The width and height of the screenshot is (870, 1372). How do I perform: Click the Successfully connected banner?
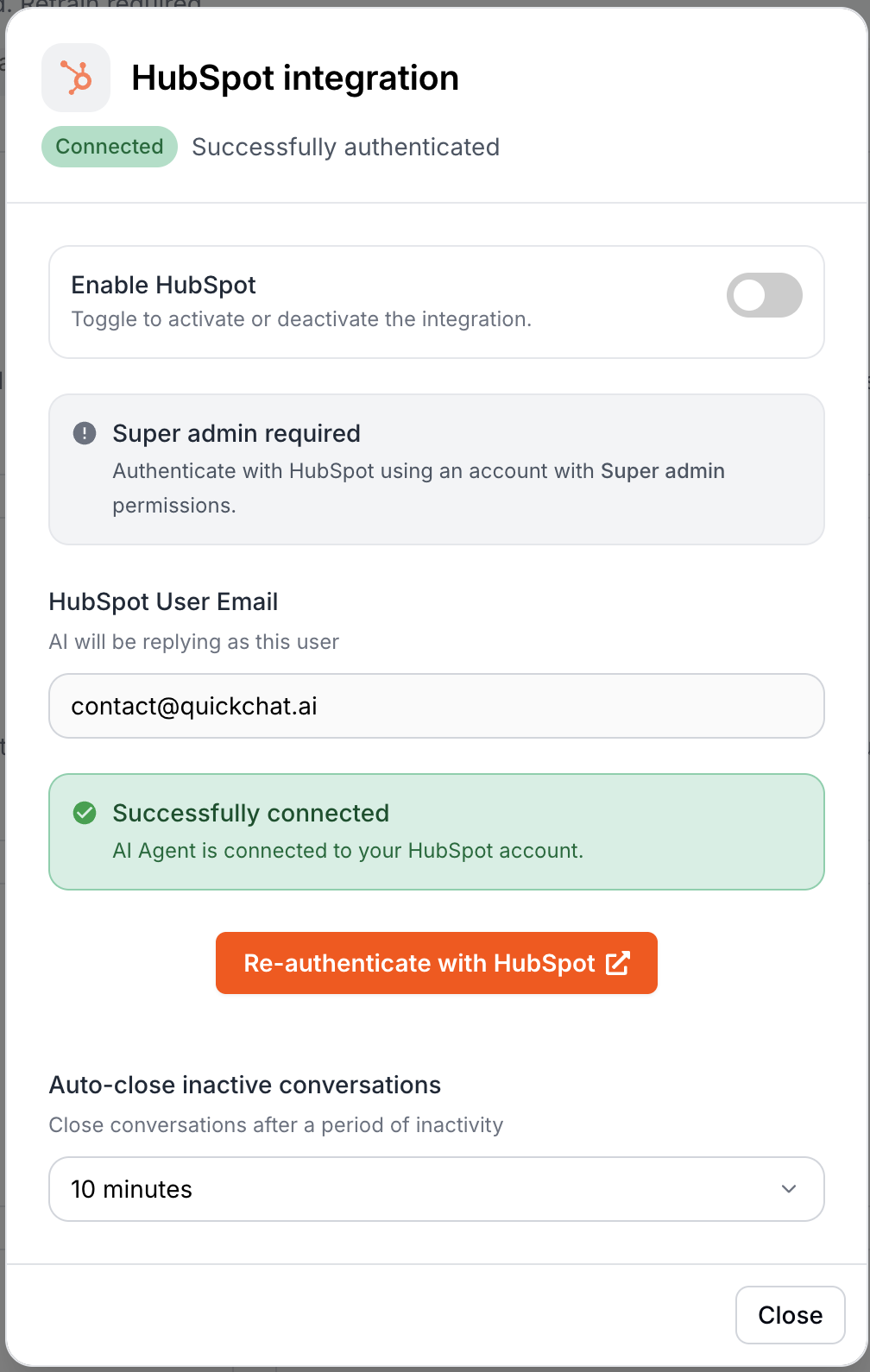point(437,831)
